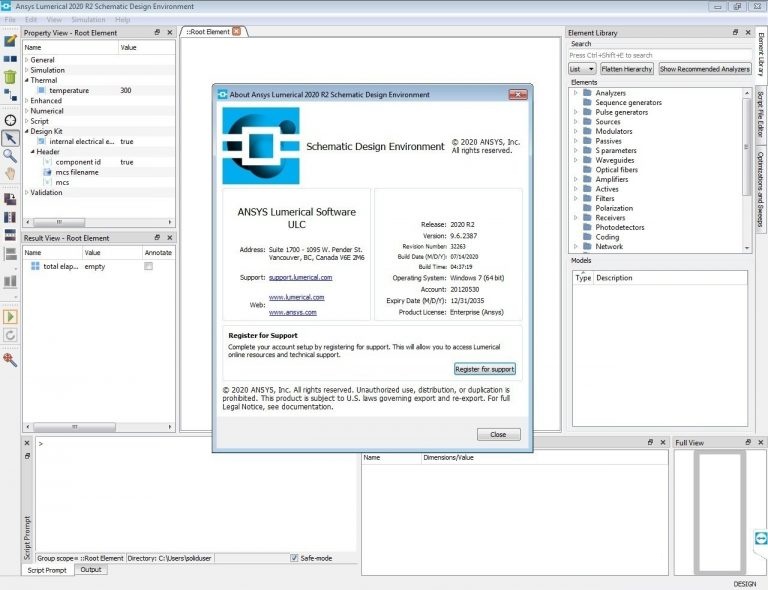This screenshot has height=590, width=768.
Task: Click the rotate overlapping squares icon
Action: pyautogui.click(x=10, y=199)
